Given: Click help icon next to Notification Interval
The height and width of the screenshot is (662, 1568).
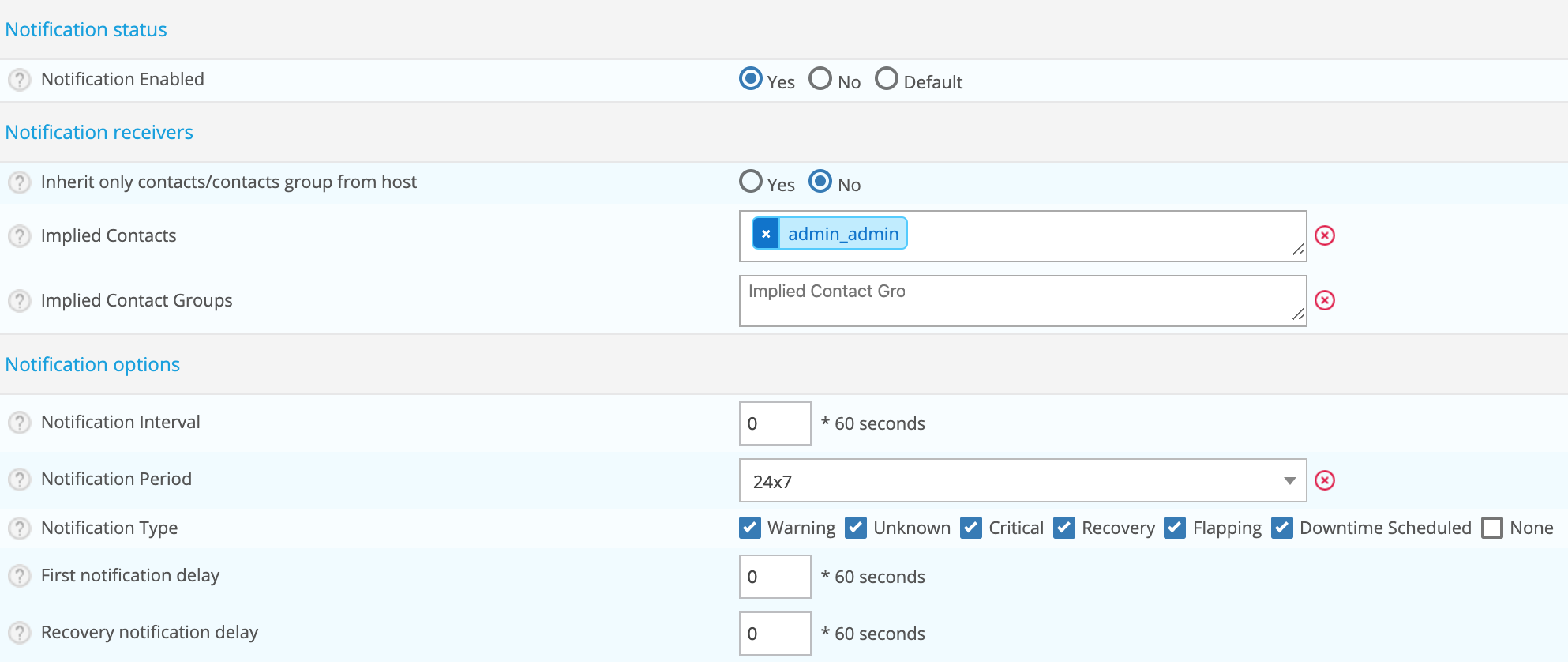Looking at the screenshot, I should 19,423.
